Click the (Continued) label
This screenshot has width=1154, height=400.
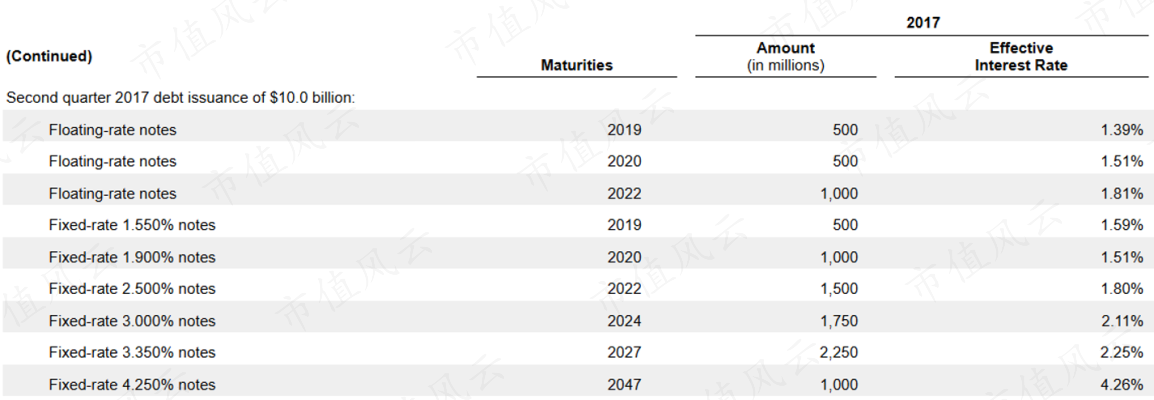coord(49,56)
